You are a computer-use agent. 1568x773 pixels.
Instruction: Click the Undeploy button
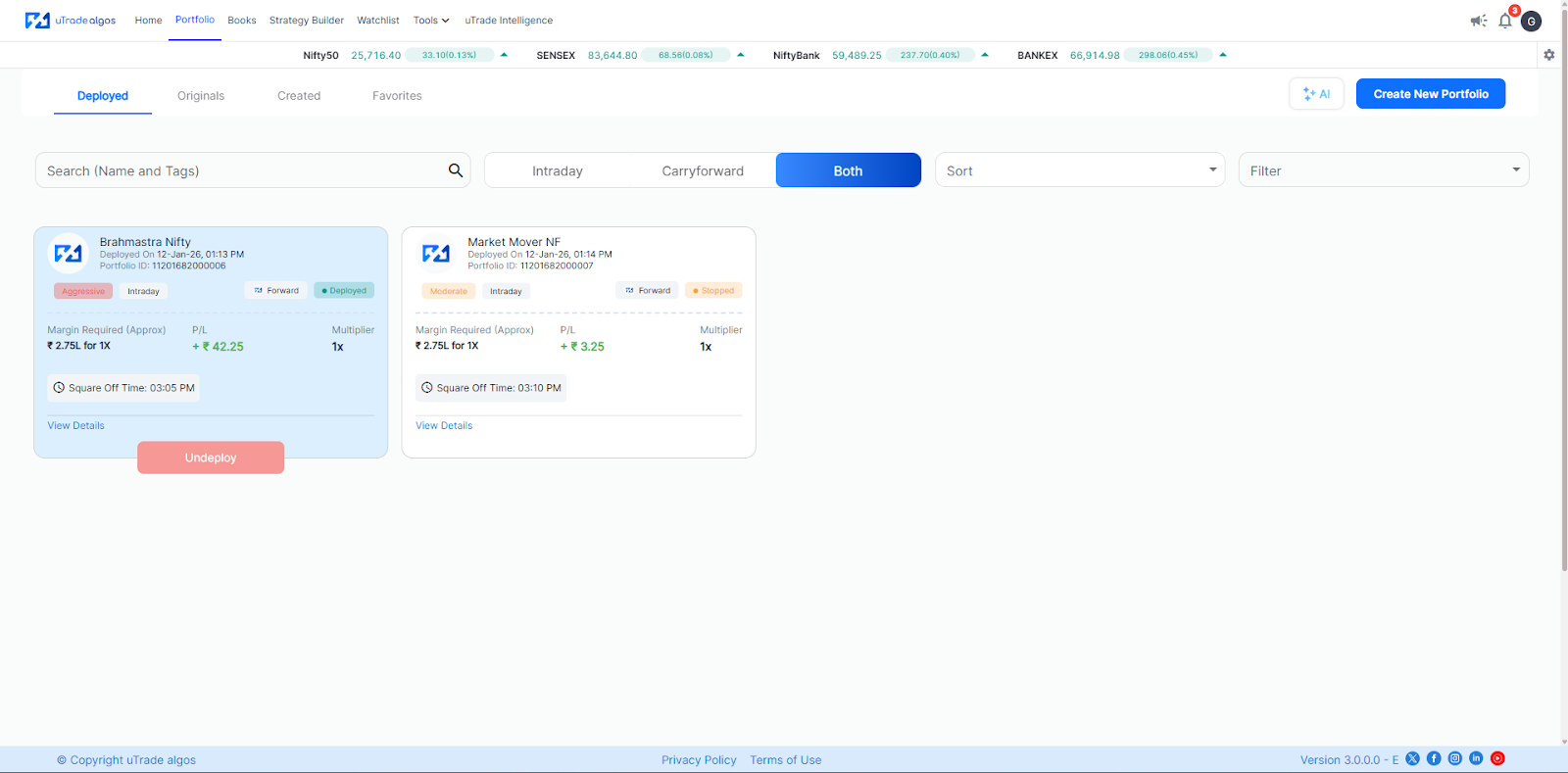(x=211, y=458)
